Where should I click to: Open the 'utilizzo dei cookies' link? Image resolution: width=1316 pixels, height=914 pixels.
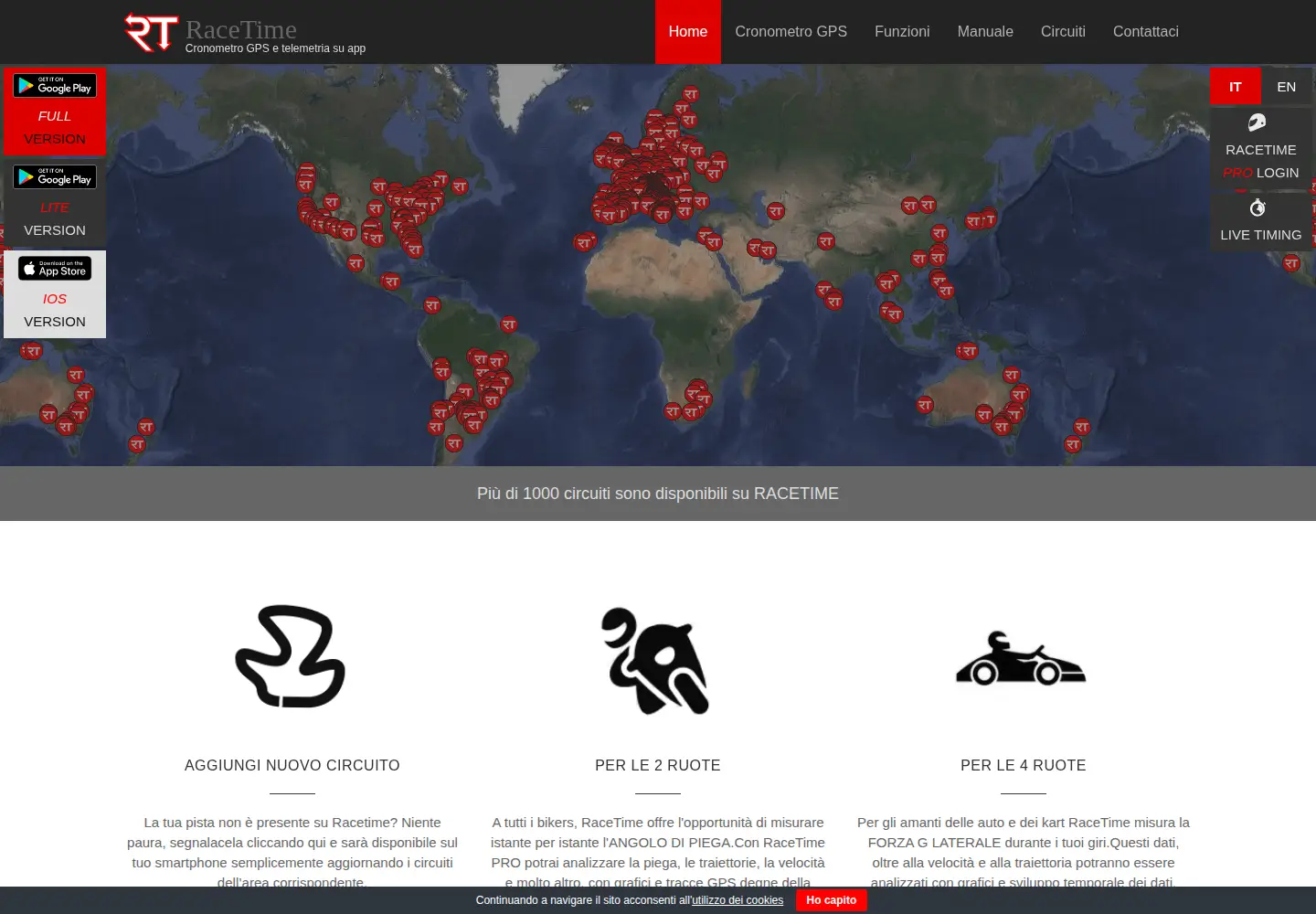click(x=738, y=900)
